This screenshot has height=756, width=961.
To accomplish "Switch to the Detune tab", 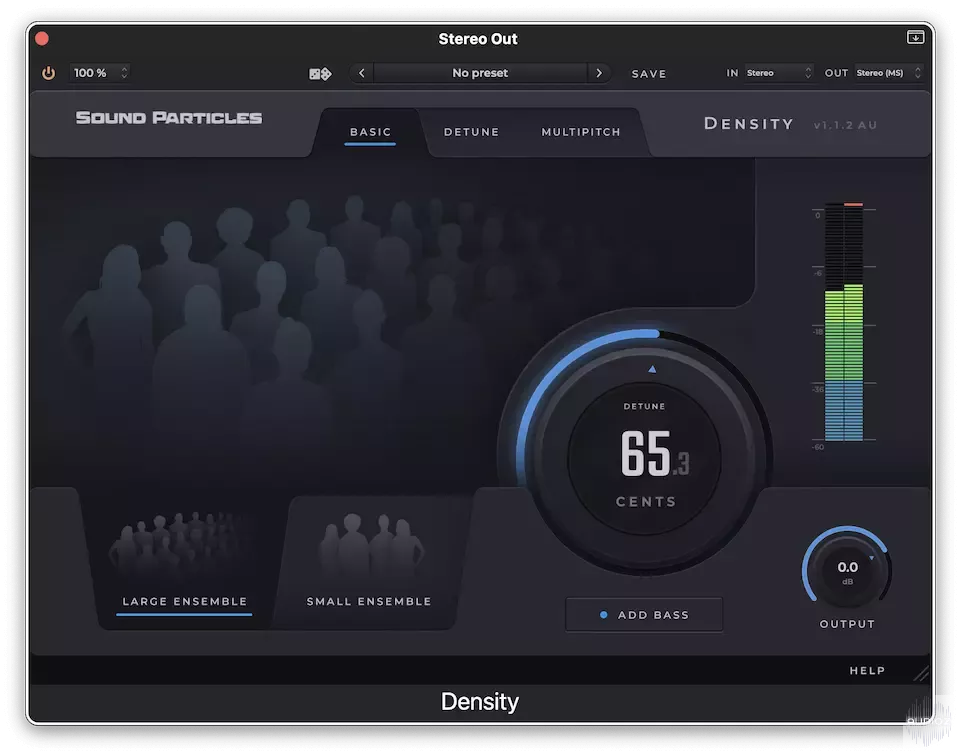I will [x=471, y=132].
